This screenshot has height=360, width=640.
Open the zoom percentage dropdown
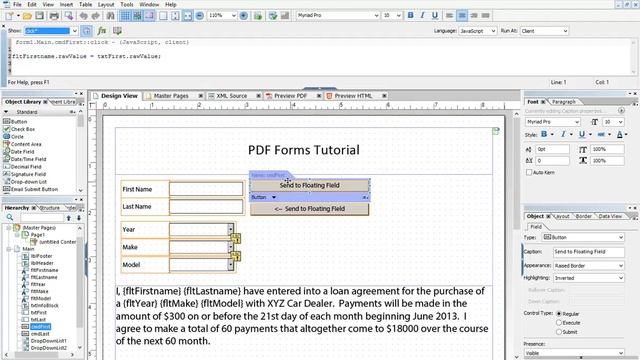tap(233, 16)
